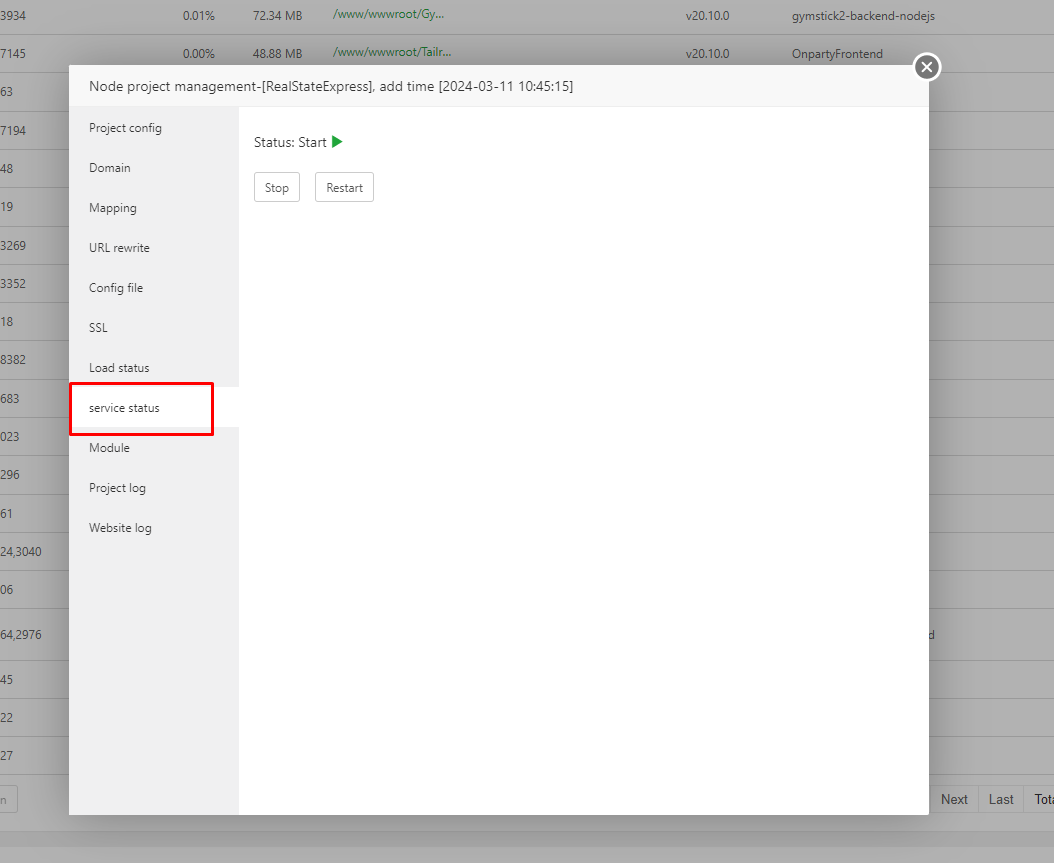Restart the RealStateExpress service

pos(344,188)
